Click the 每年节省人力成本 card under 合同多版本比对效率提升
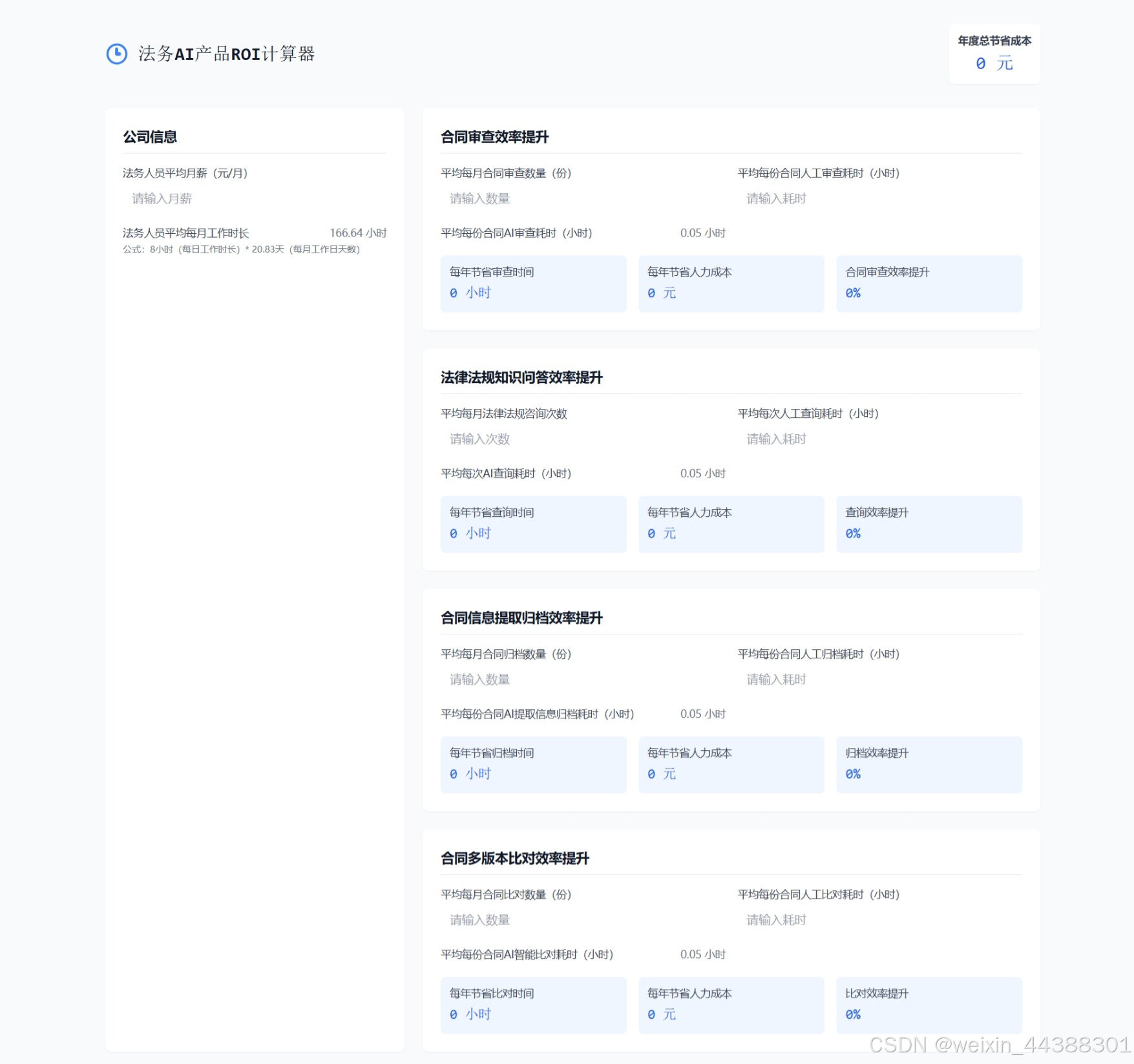The height and width of the screenshot is (1064, 1134). coord(731,1005)
